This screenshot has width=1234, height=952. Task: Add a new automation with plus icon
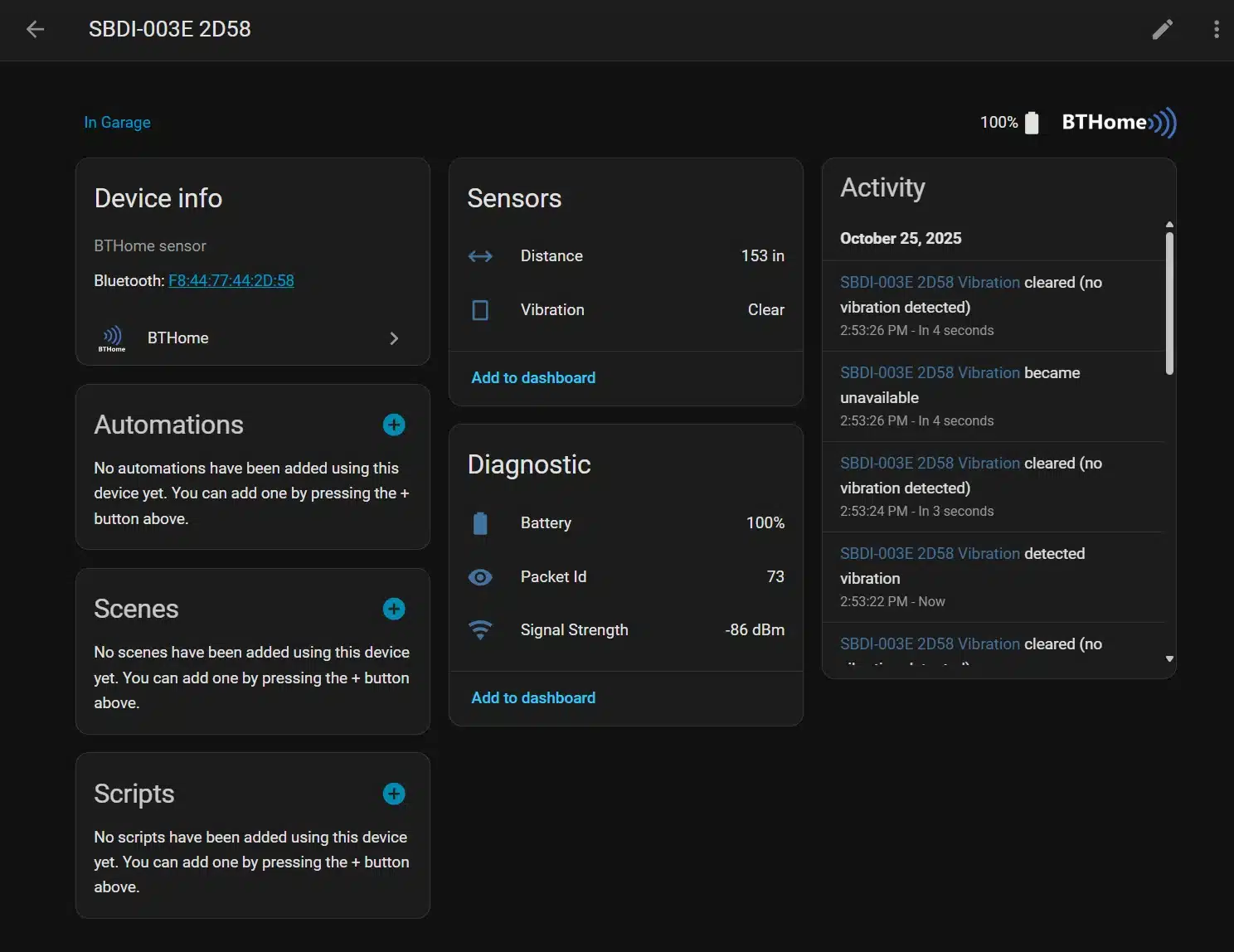394,425
